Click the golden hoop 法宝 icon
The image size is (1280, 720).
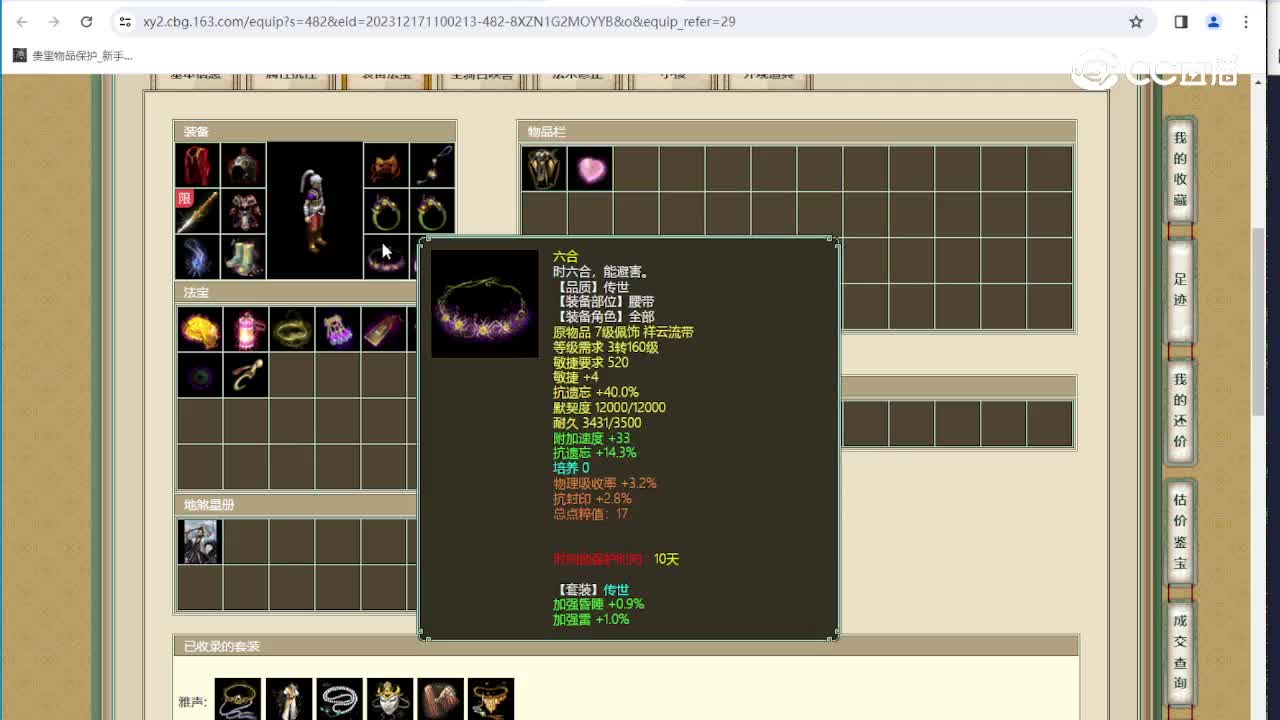click(x=292, y=329)
